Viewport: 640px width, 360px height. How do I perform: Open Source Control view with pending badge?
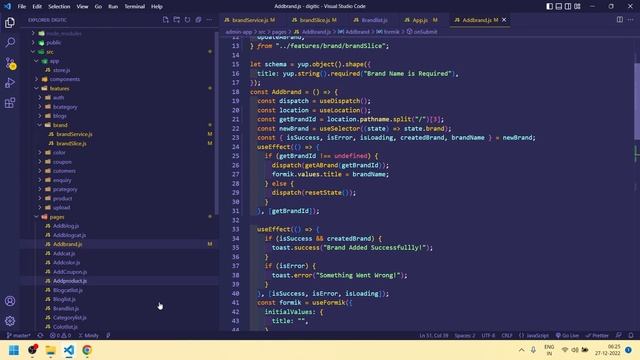(10, 63)
